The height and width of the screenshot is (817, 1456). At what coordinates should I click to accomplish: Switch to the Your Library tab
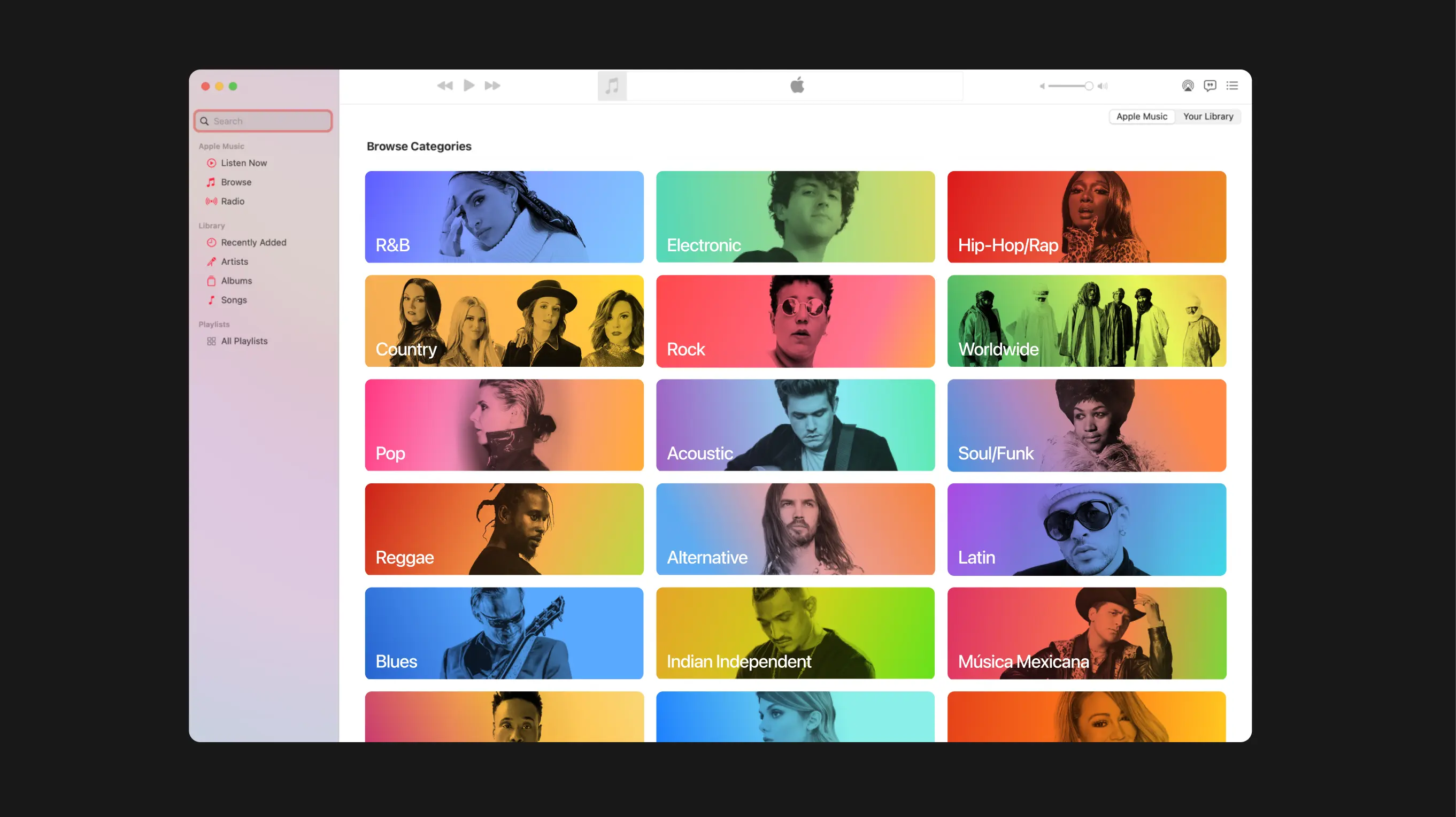pyautogui.click(x=1208, y=117)
